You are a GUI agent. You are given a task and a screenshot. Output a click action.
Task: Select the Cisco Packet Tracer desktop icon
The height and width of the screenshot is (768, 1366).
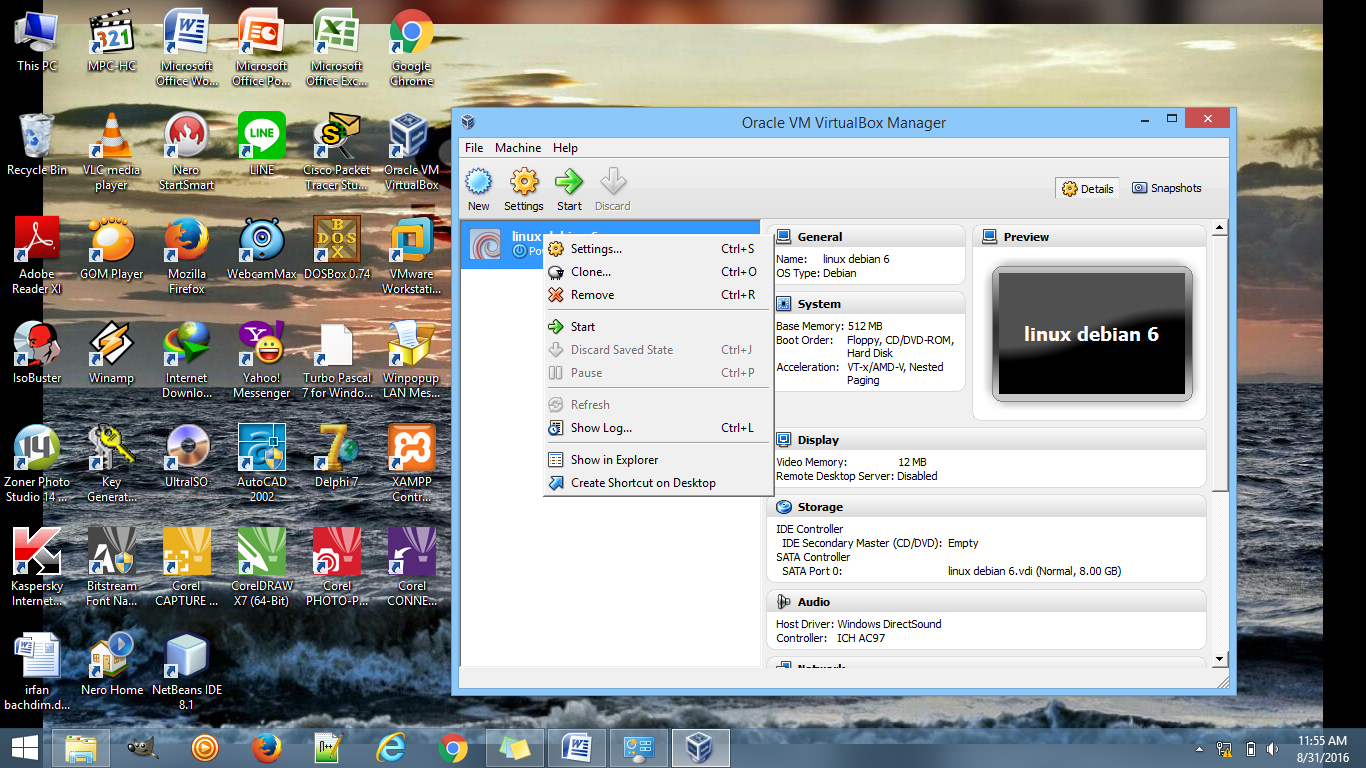pyautogui.click(x=337, y=152)
